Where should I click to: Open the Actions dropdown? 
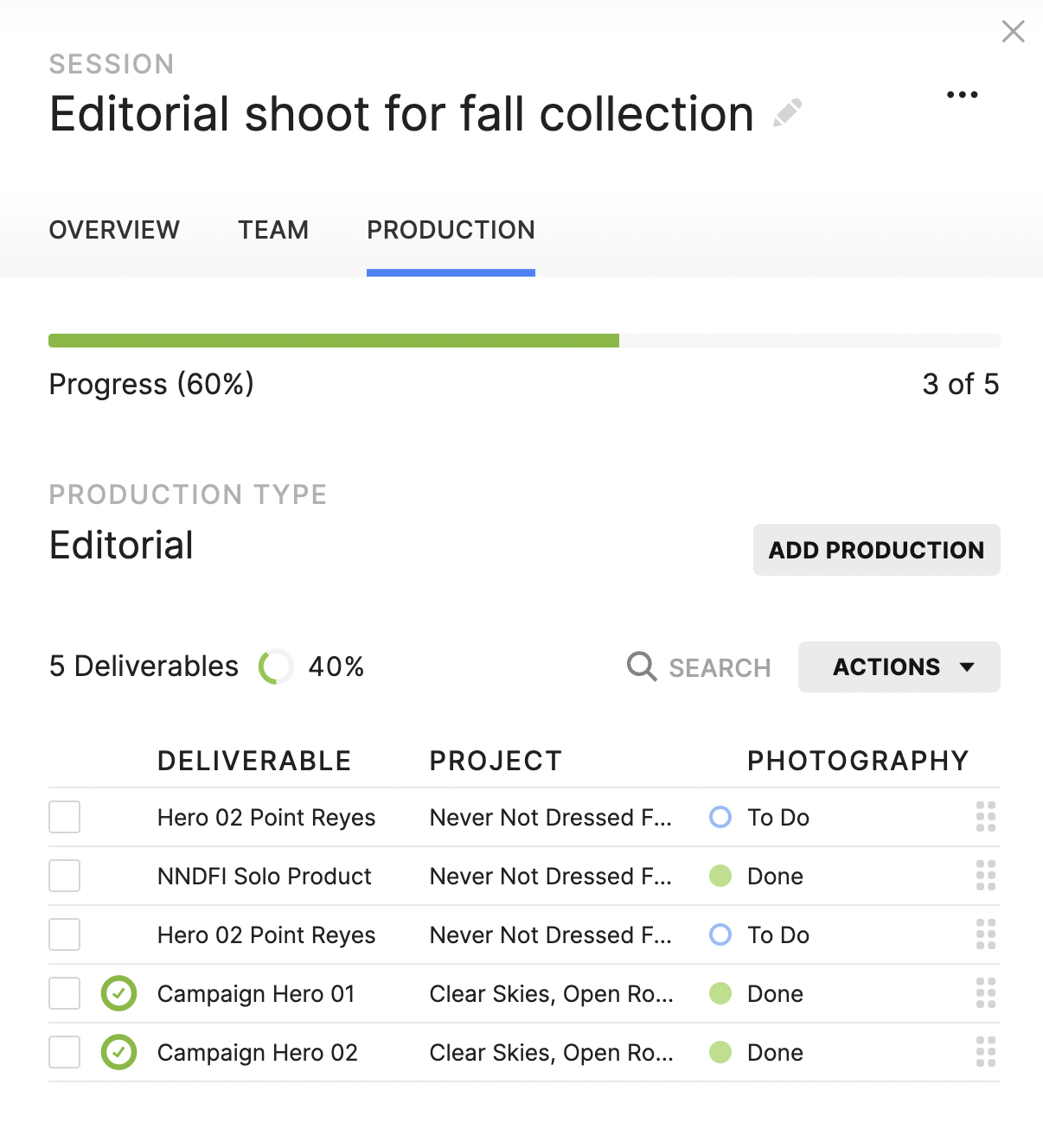tap(899, 666)
